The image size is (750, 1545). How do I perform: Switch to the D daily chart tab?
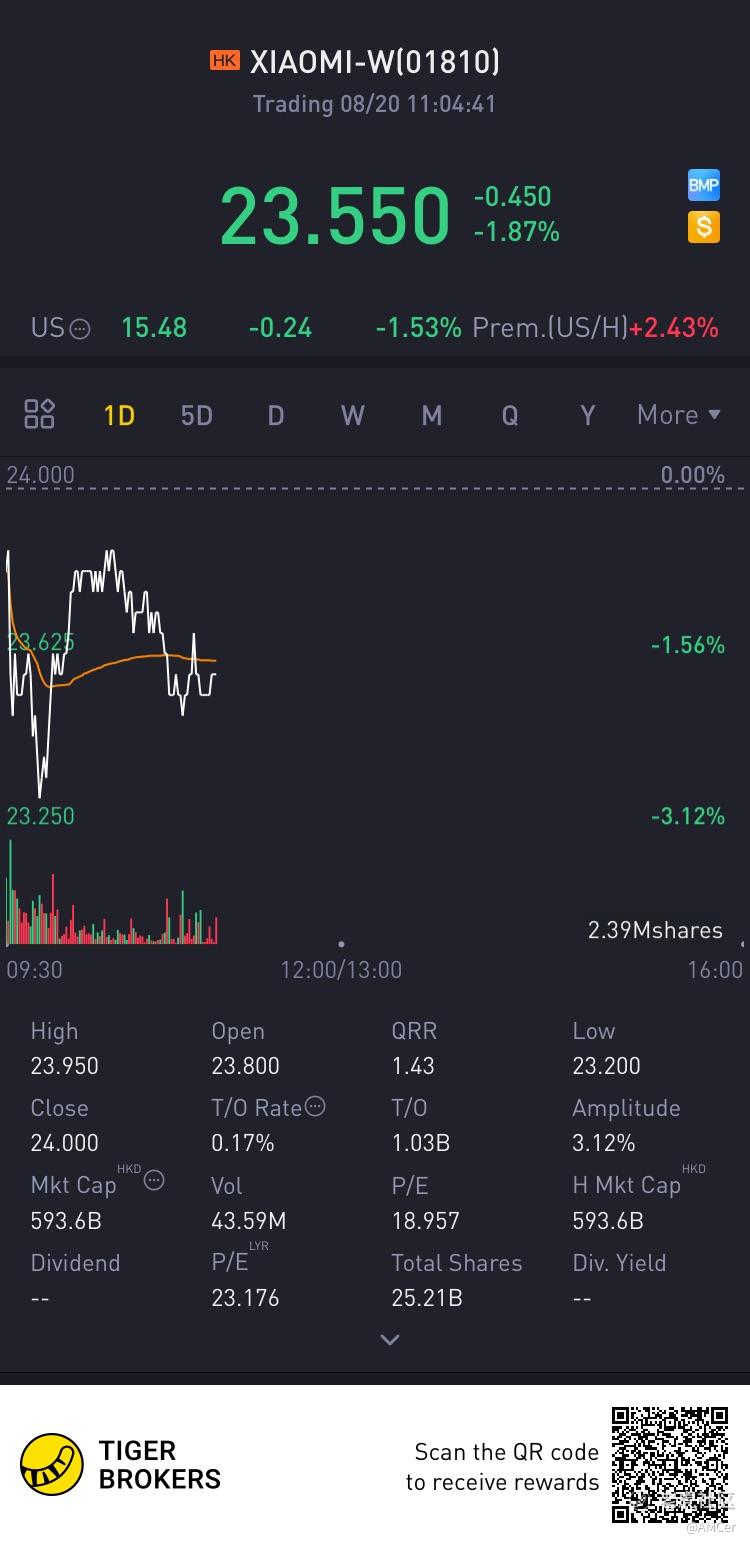(x=276, y=415)
